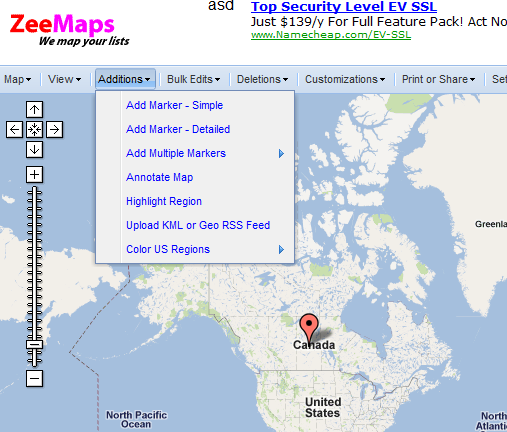Zoom out using the minus button

[34, 379]
